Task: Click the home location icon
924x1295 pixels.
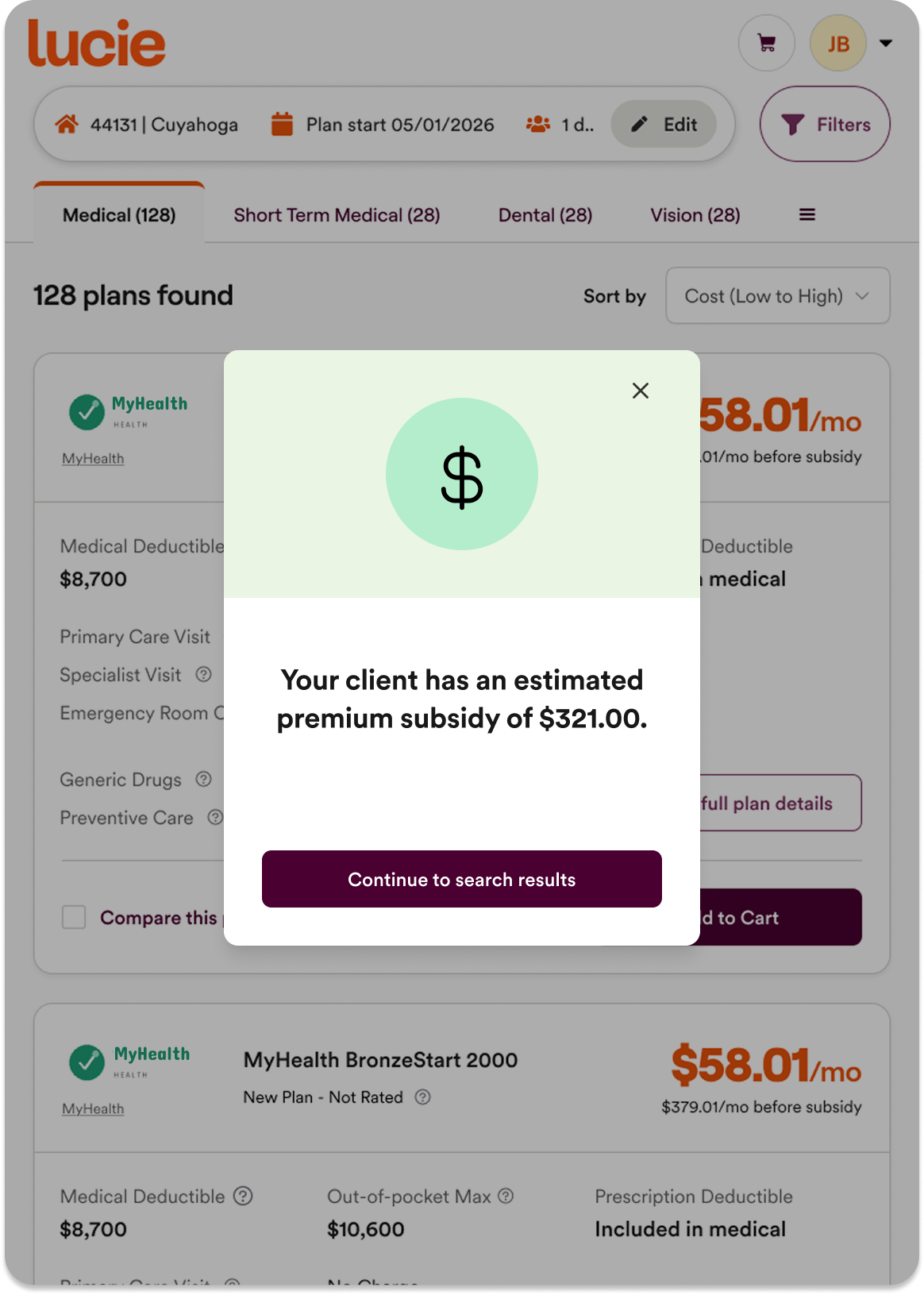Action: (x=67, y=125)
